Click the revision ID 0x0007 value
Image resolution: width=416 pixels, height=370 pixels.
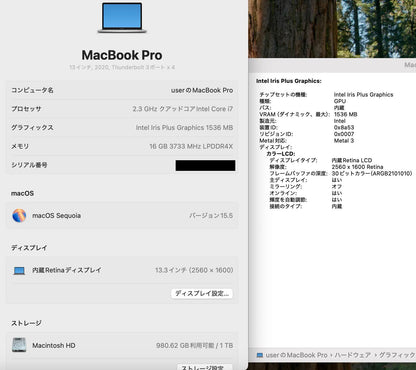pos(344,134)
